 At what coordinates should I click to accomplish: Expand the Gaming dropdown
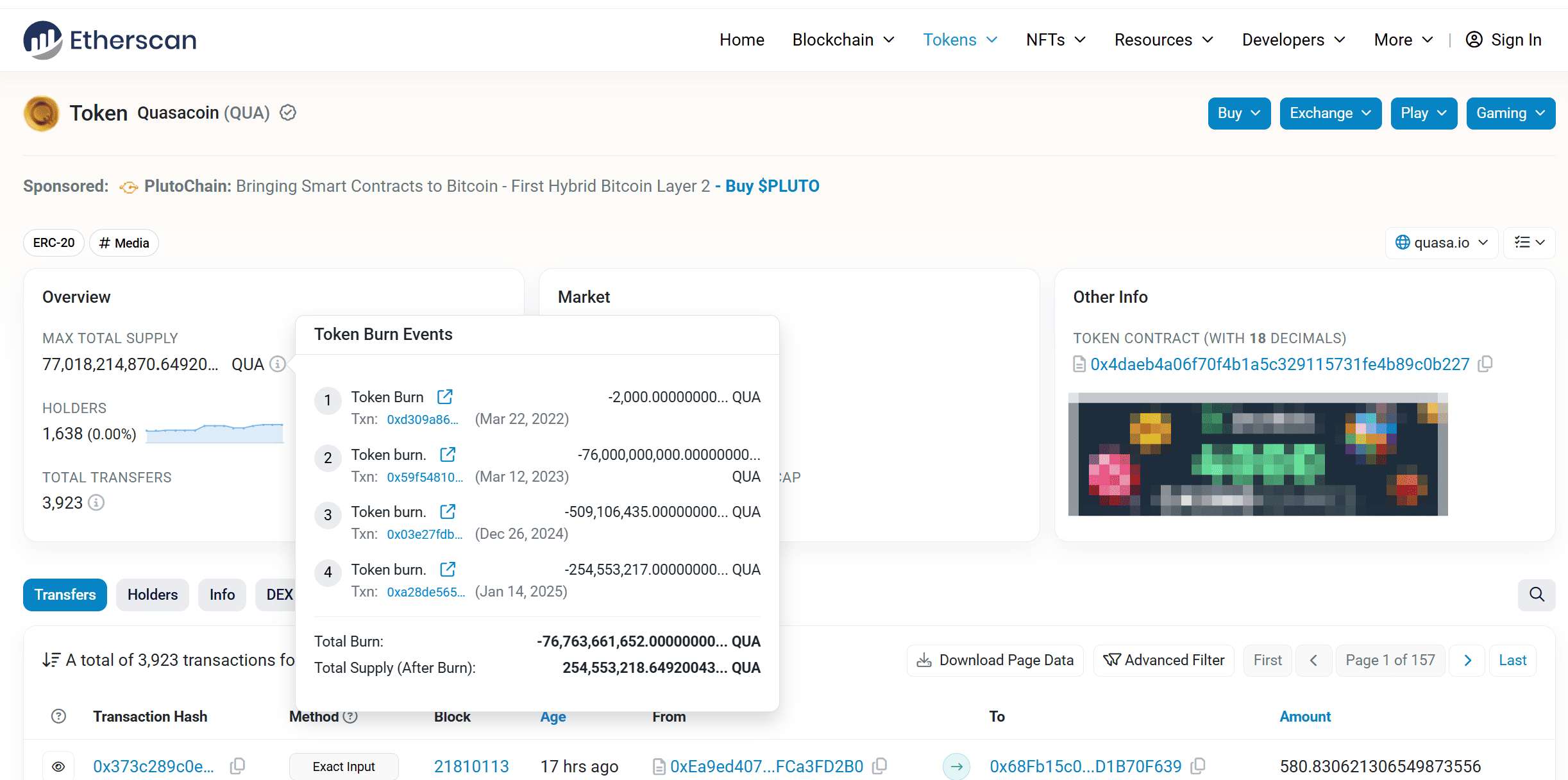pos(1510,113)
